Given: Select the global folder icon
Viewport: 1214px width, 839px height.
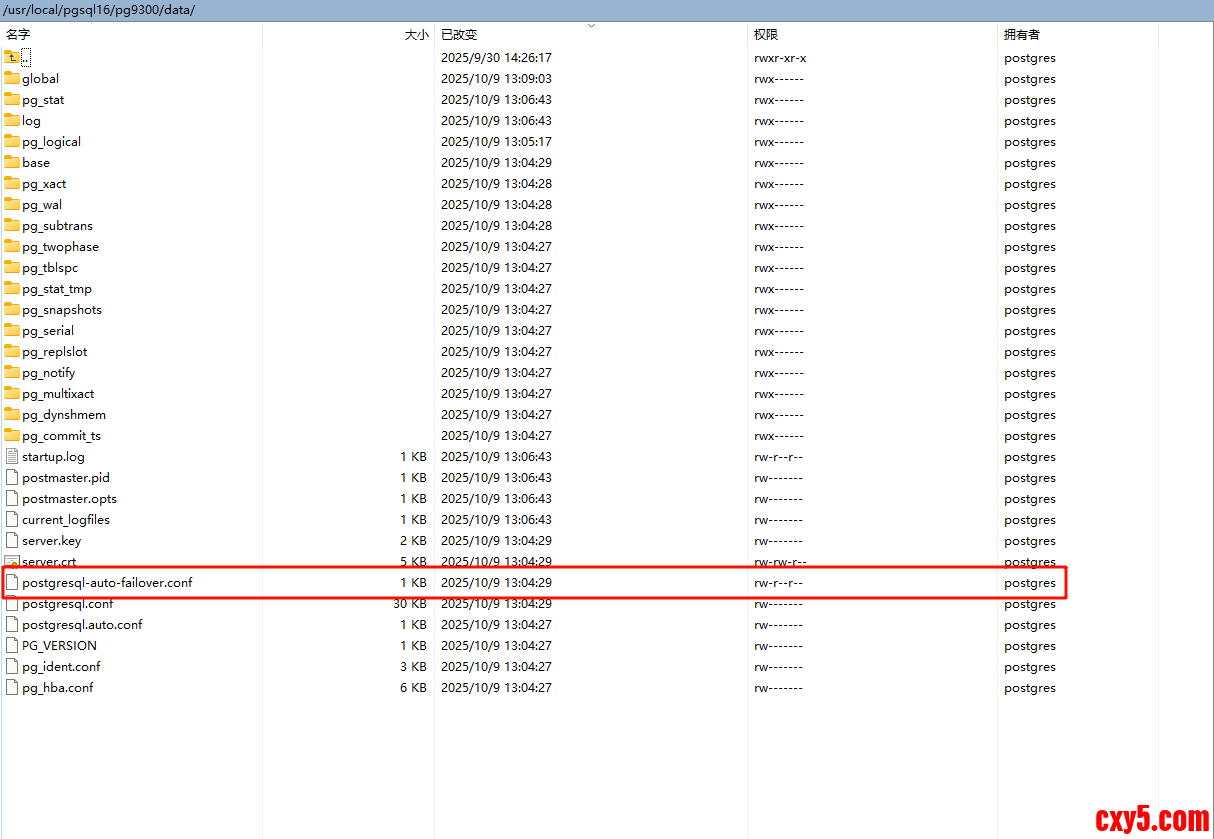Looking at the screenshot, I should (x=12, y=78).
